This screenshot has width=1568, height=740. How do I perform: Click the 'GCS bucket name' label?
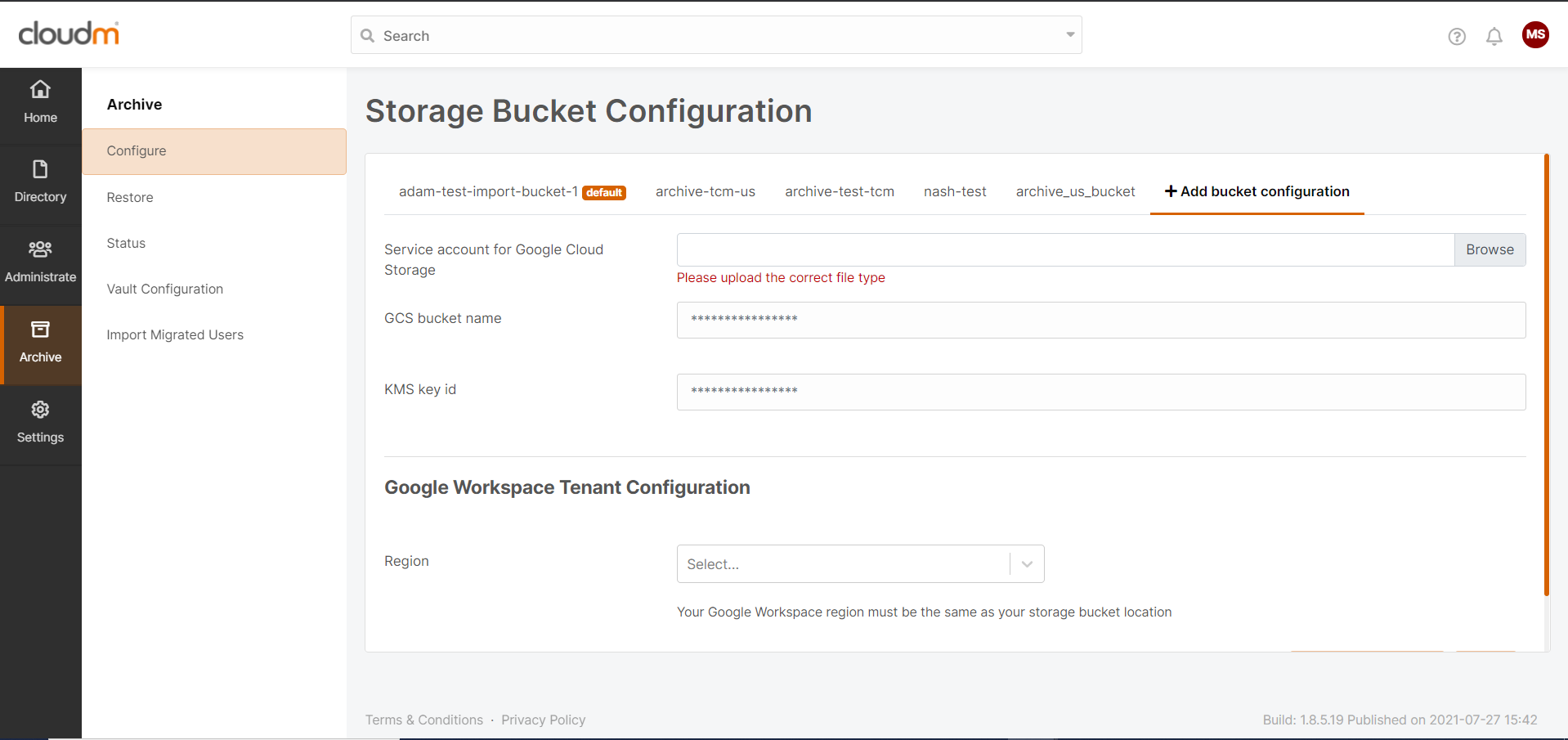click(x=443, y=318)
